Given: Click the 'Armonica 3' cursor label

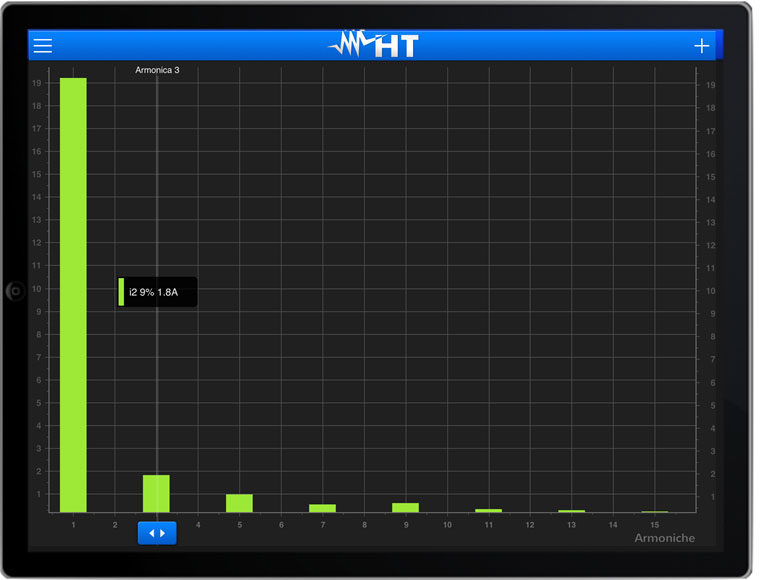Looking at the screenshot, I should tap(157, 70).
